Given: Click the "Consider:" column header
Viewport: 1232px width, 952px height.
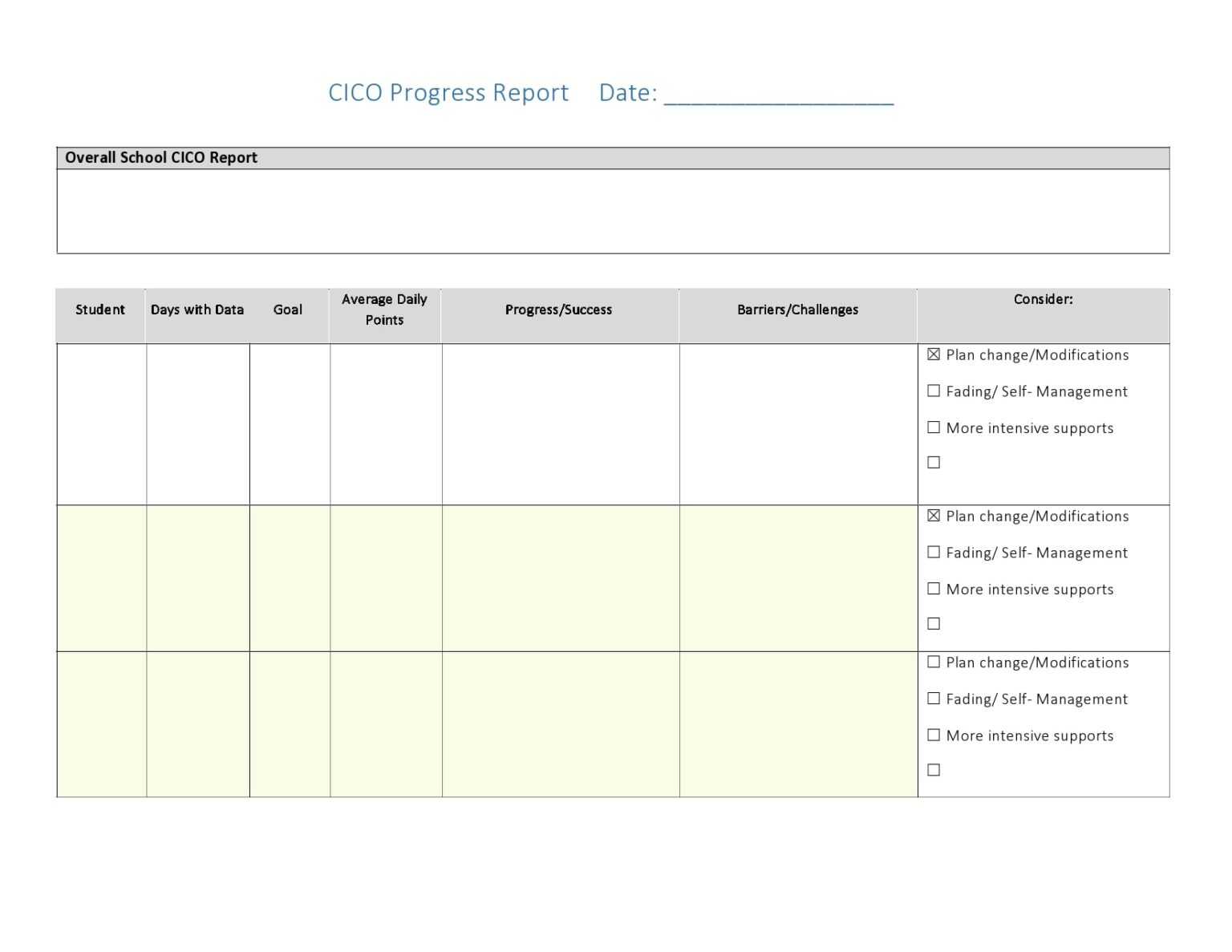Looking at the screenshot, I should pos(1043,299).
